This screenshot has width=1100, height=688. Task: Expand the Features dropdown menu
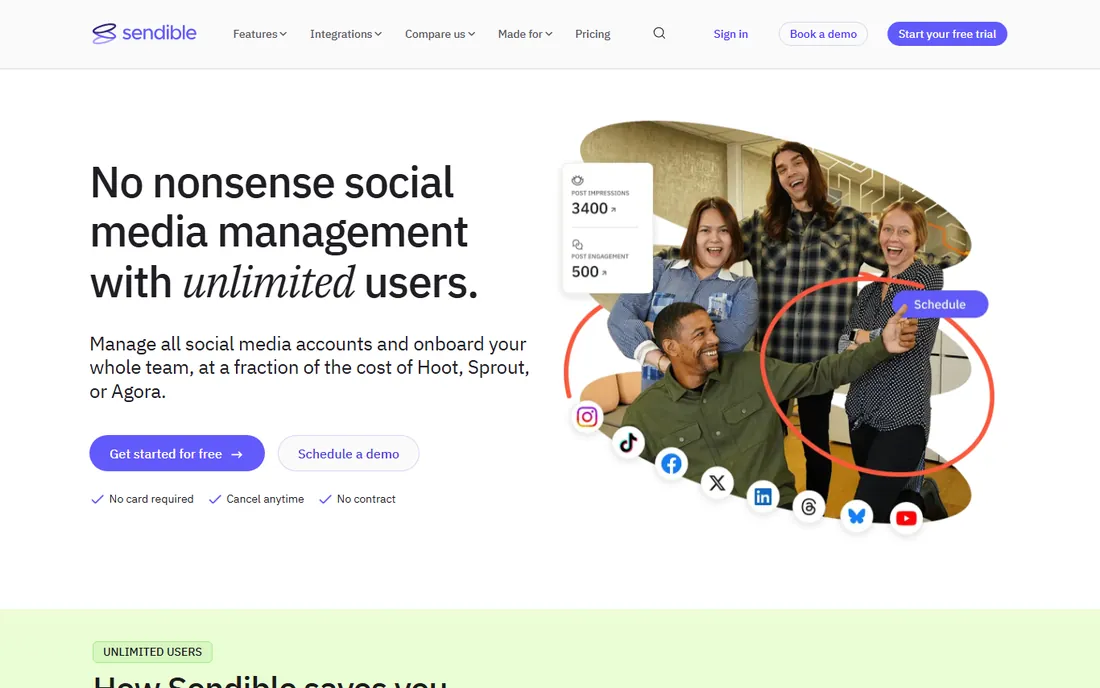[260, 34]
